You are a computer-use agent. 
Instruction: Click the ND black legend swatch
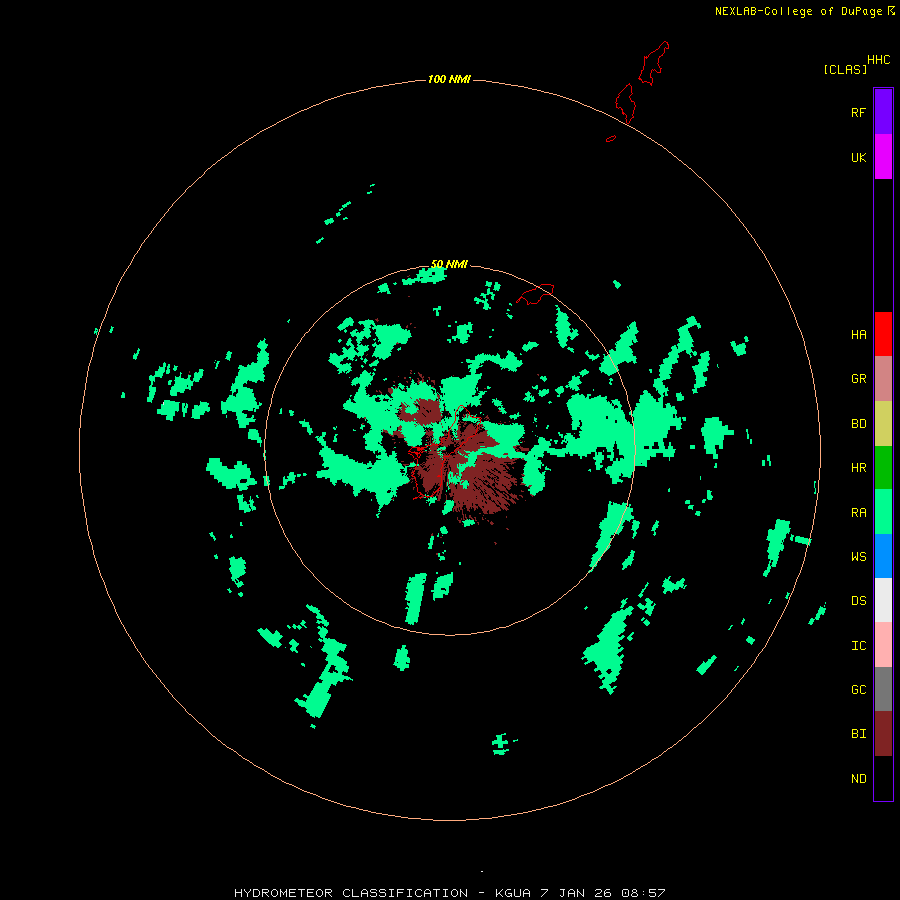[x=883, y=778]
